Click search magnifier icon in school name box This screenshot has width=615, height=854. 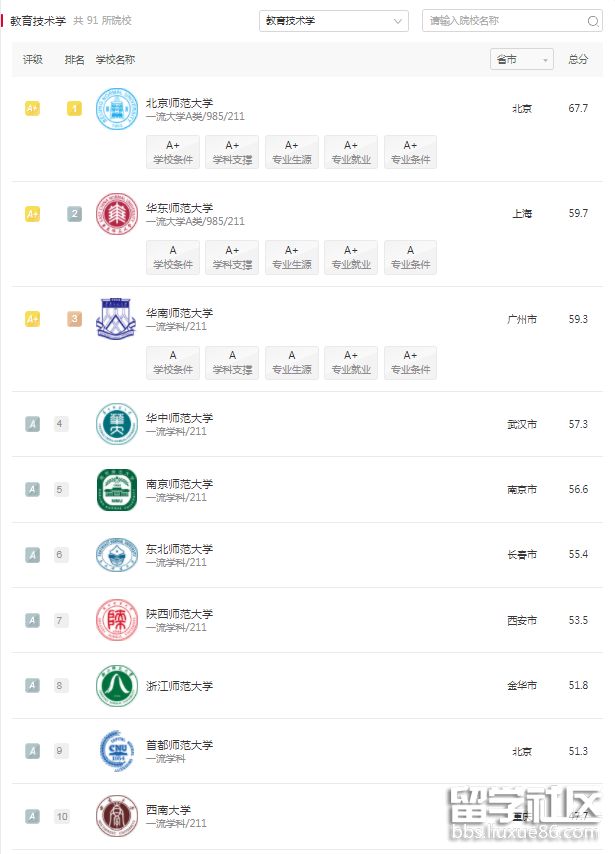pos(592,21)
